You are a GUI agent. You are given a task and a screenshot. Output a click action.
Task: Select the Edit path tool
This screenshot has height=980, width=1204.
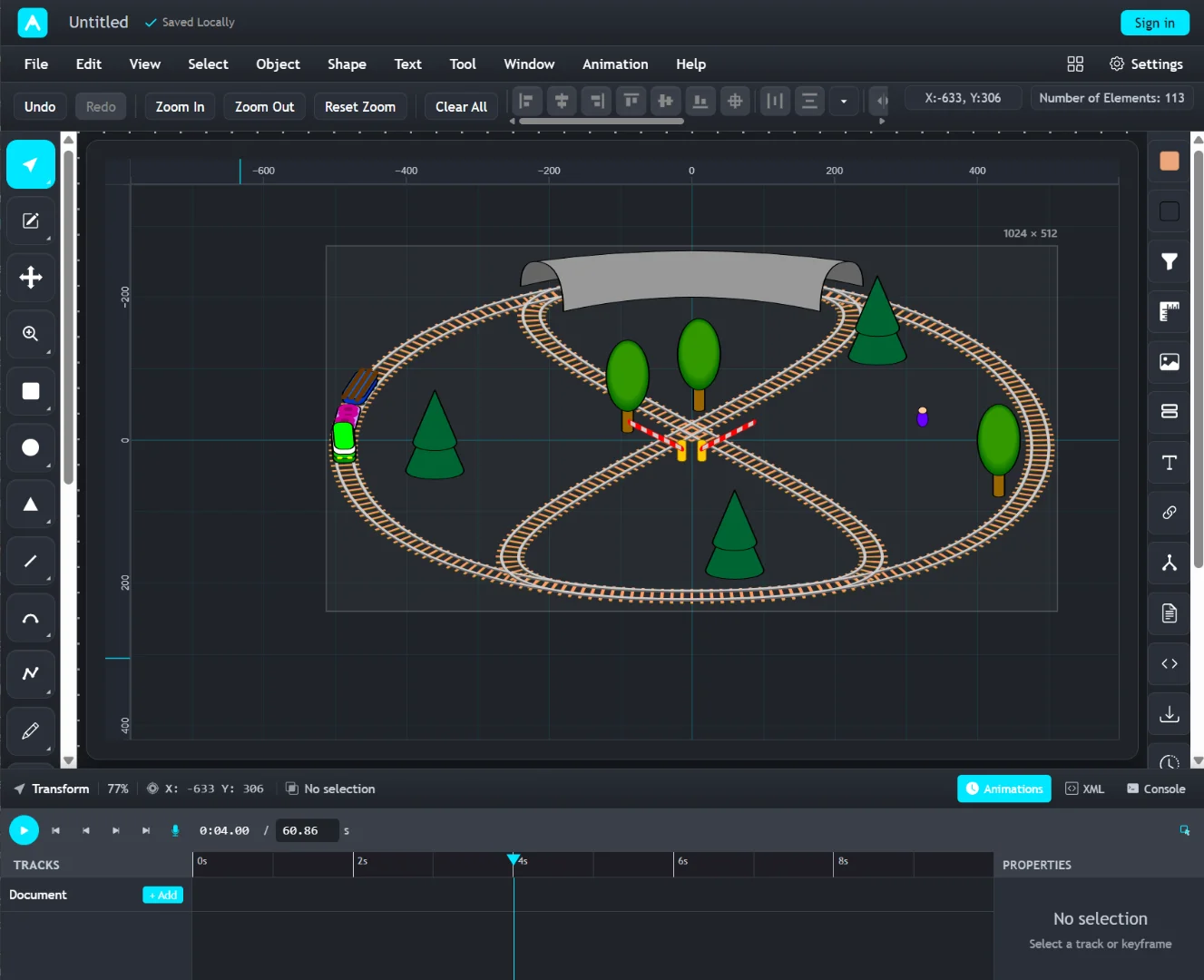click(x=31, y=221)
